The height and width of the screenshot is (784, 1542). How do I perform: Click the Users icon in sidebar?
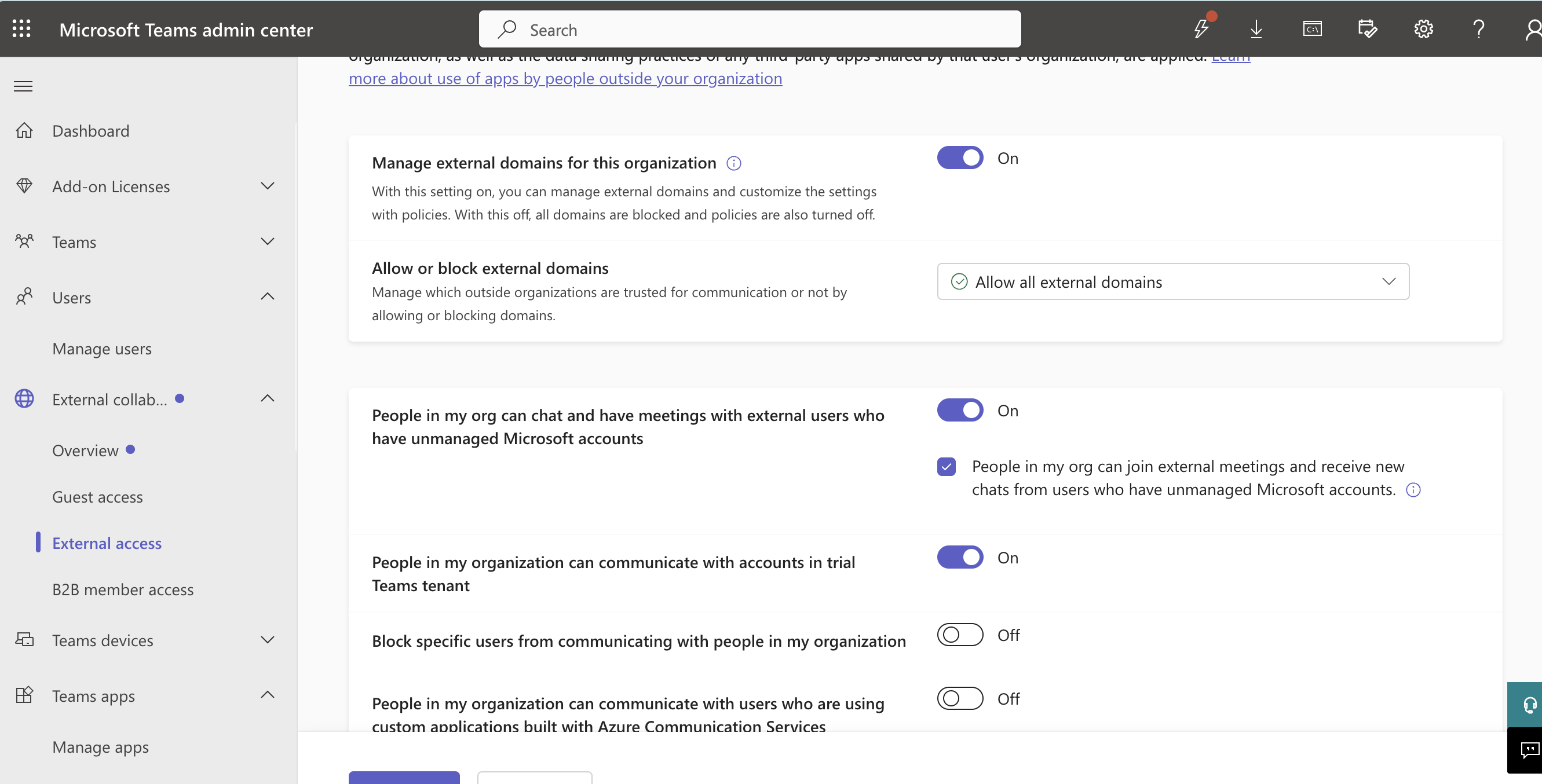point(24,297)
